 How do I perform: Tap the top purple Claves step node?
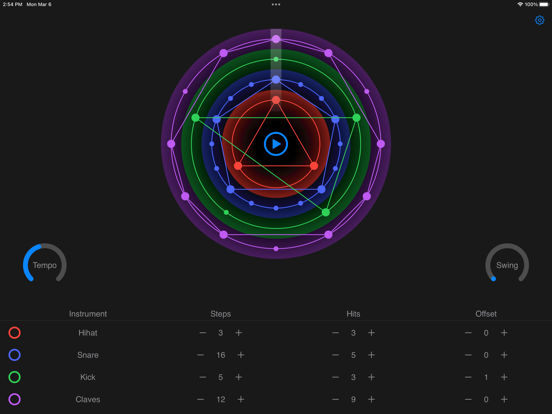(276, 39)
